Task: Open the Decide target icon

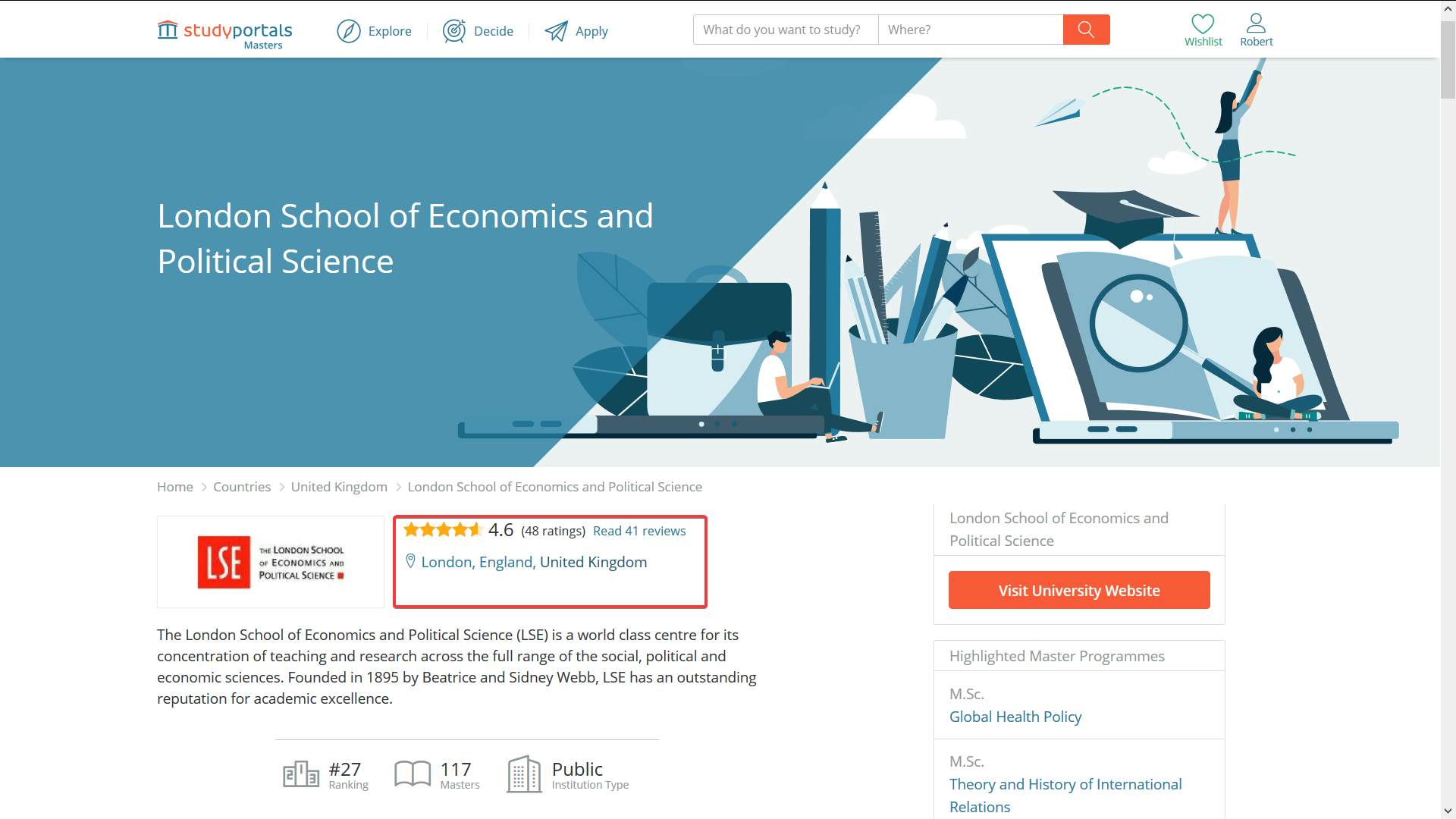Action: [x=455, y=31]
